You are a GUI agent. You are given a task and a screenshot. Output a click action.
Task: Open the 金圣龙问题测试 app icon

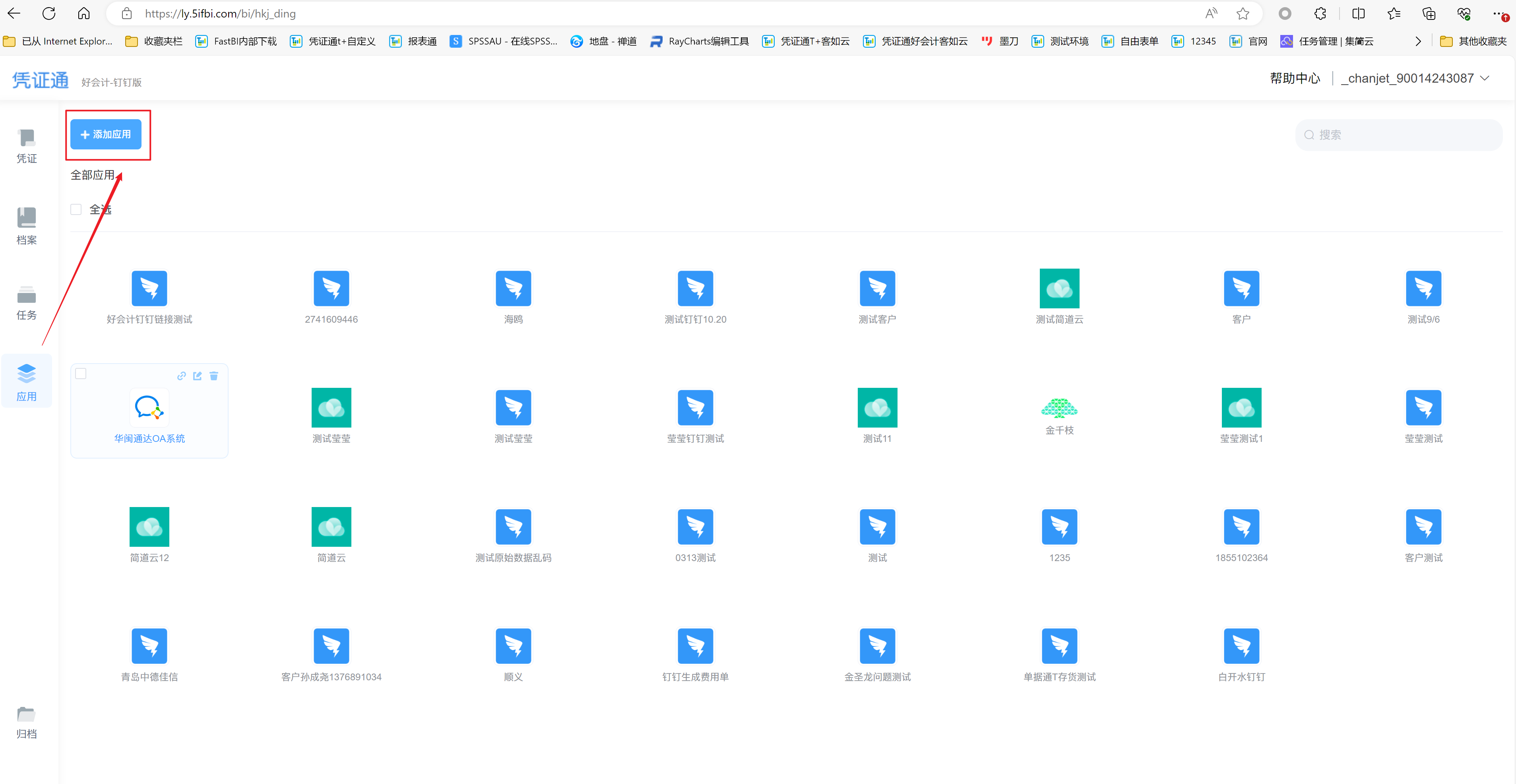click(x=877, y=646)
